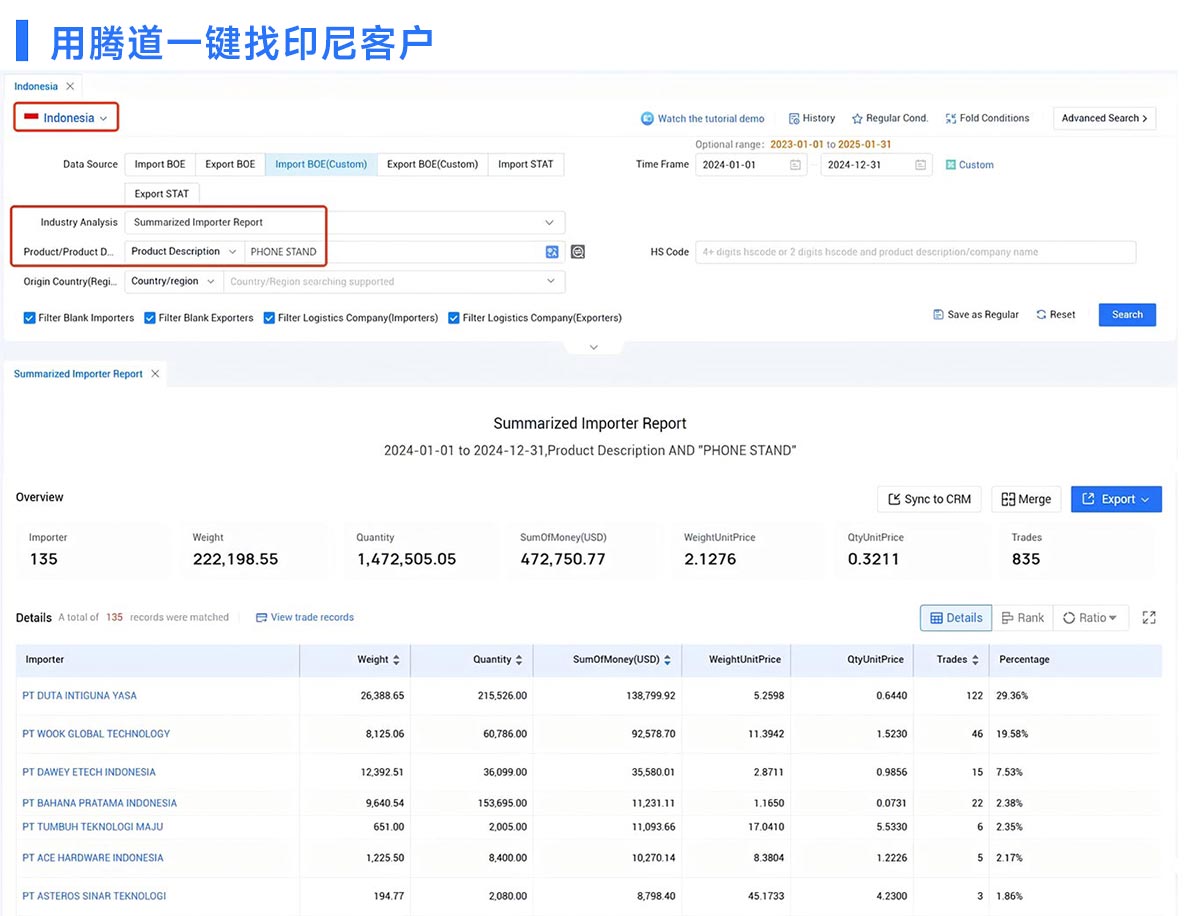
Task: Open the Ratio dropdown
Action: (1090, 618)
